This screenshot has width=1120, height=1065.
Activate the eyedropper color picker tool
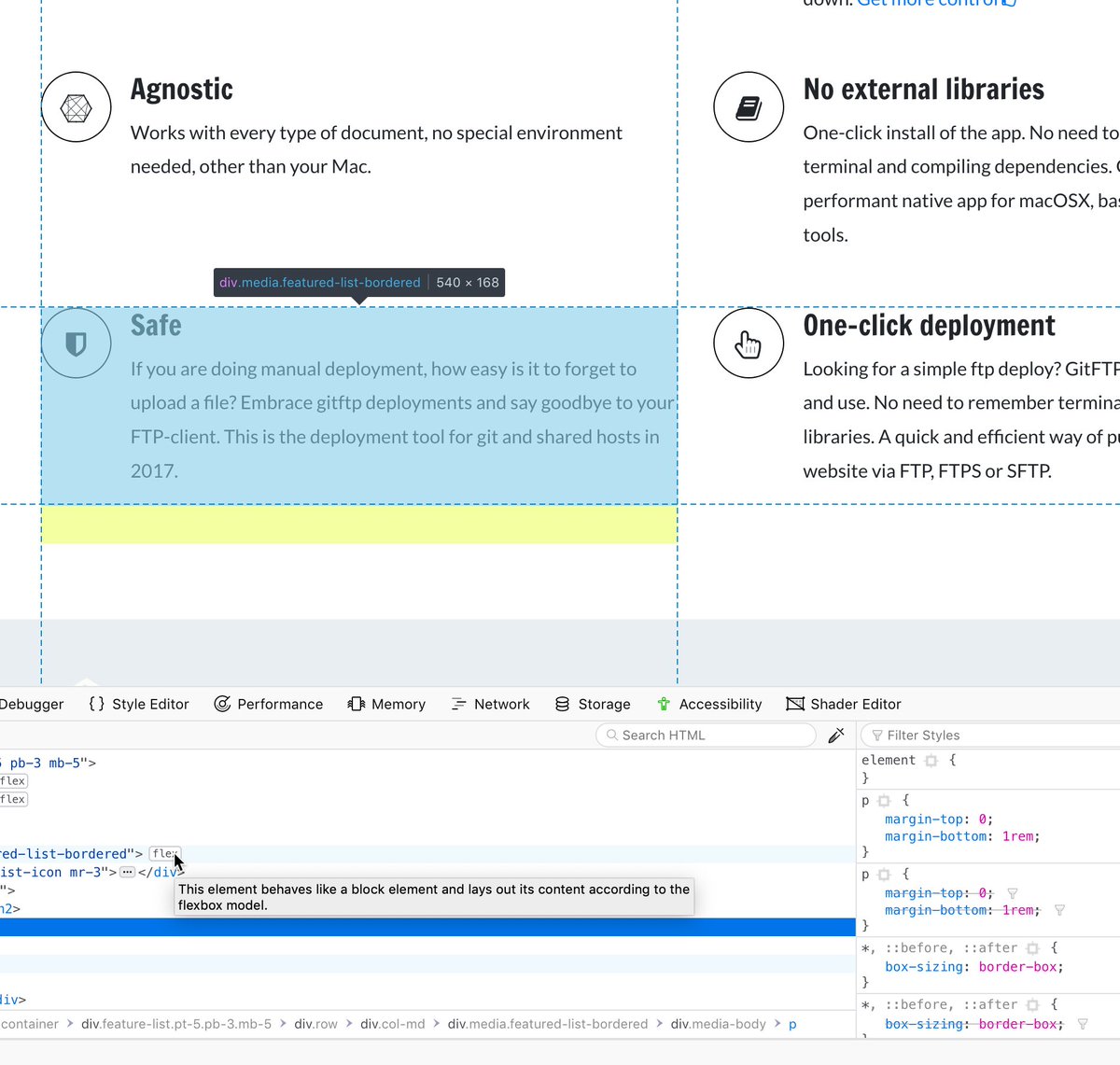coord(836,736)
